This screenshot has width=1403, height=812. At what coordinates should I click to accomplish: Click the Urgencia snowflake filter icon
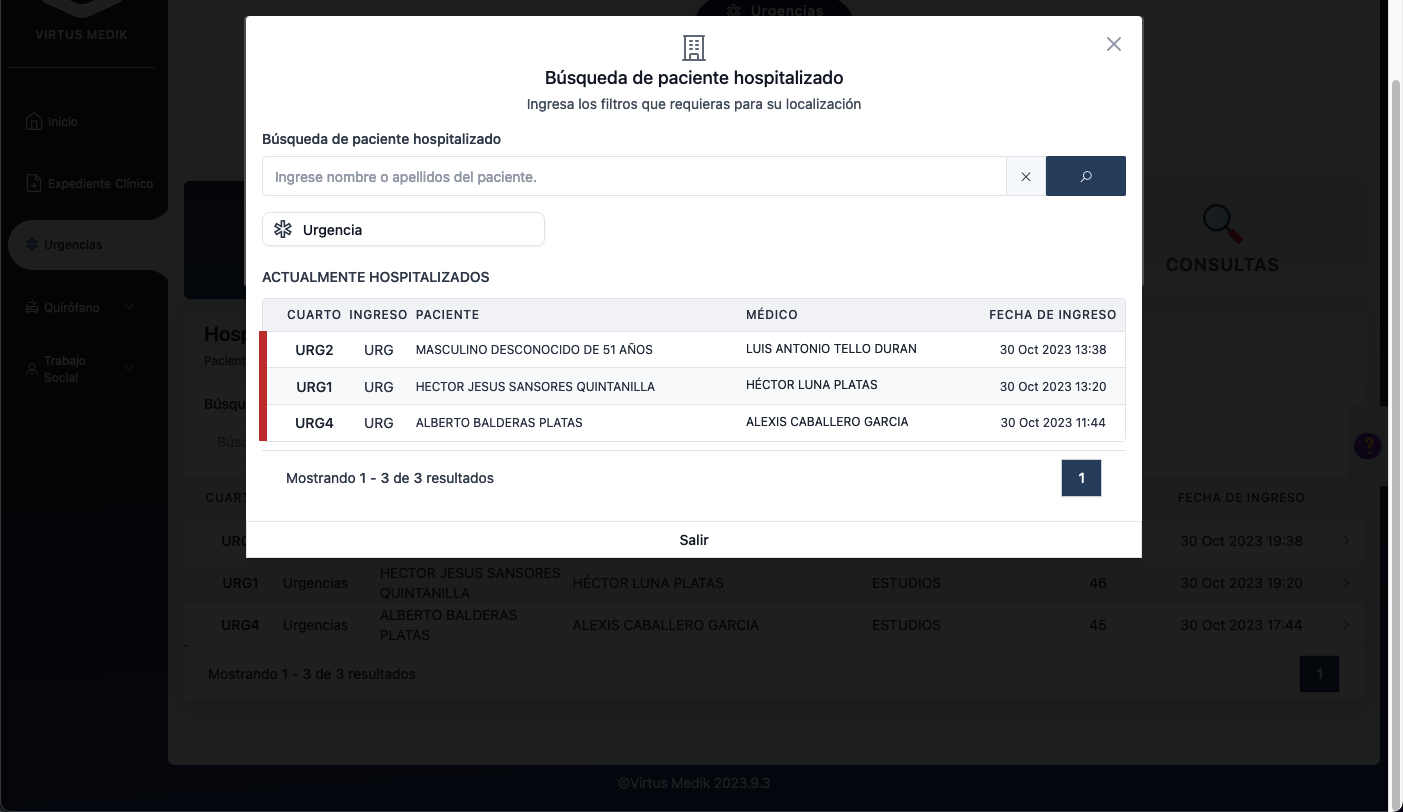tap(283, 229)
